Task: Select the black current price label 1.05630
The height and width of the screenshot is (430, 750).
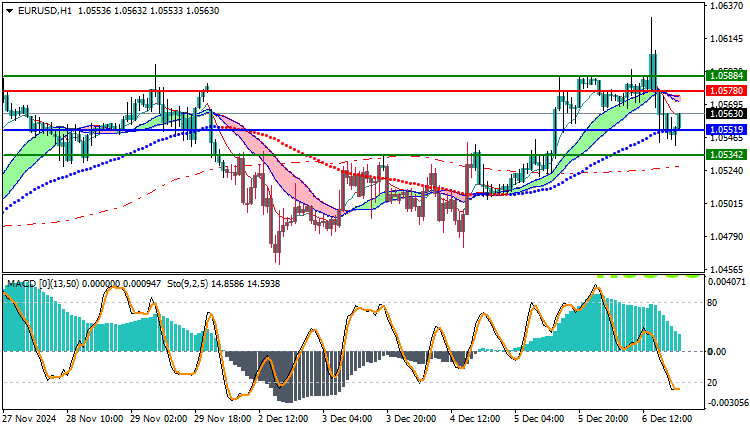Action: coord(726,113)
